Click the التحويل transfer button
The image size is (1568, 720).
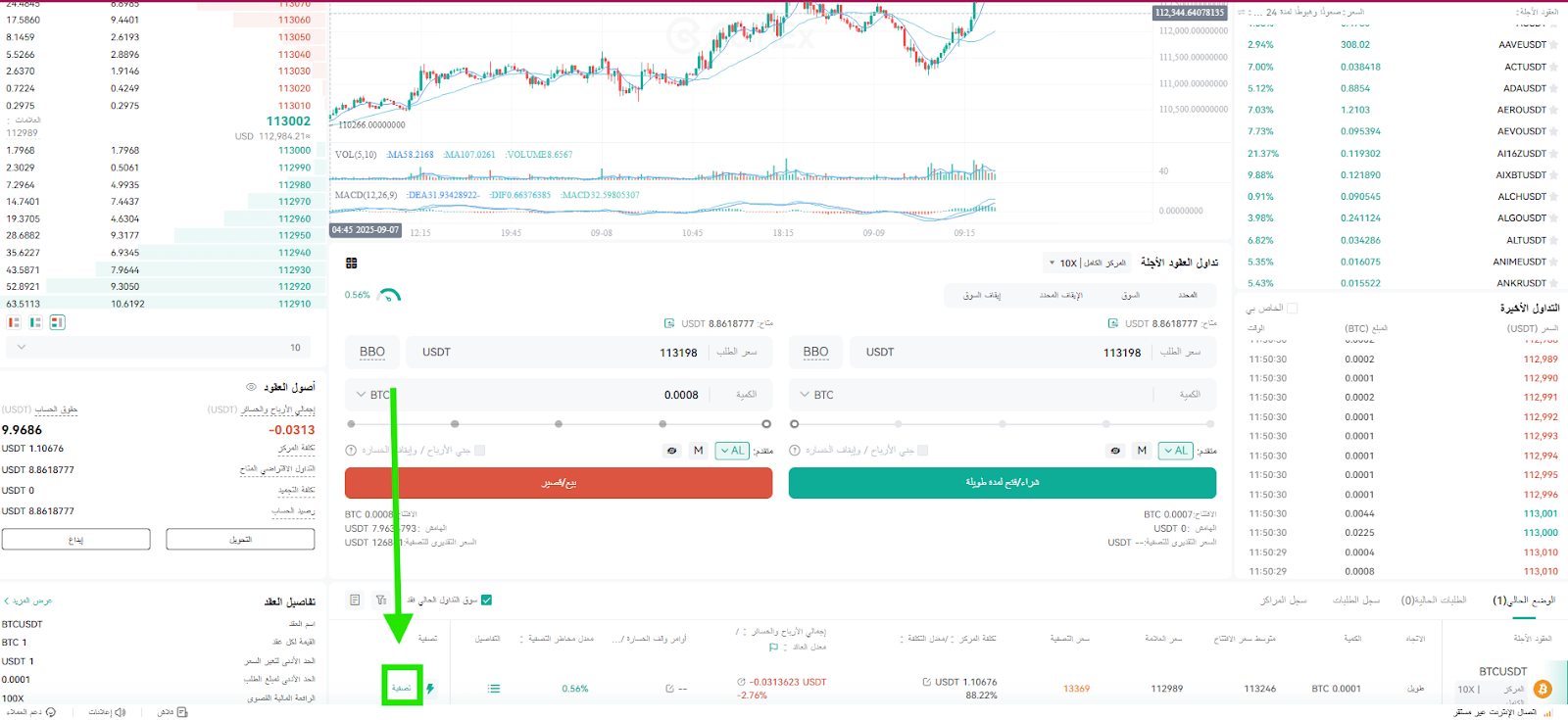pos(240,540)
